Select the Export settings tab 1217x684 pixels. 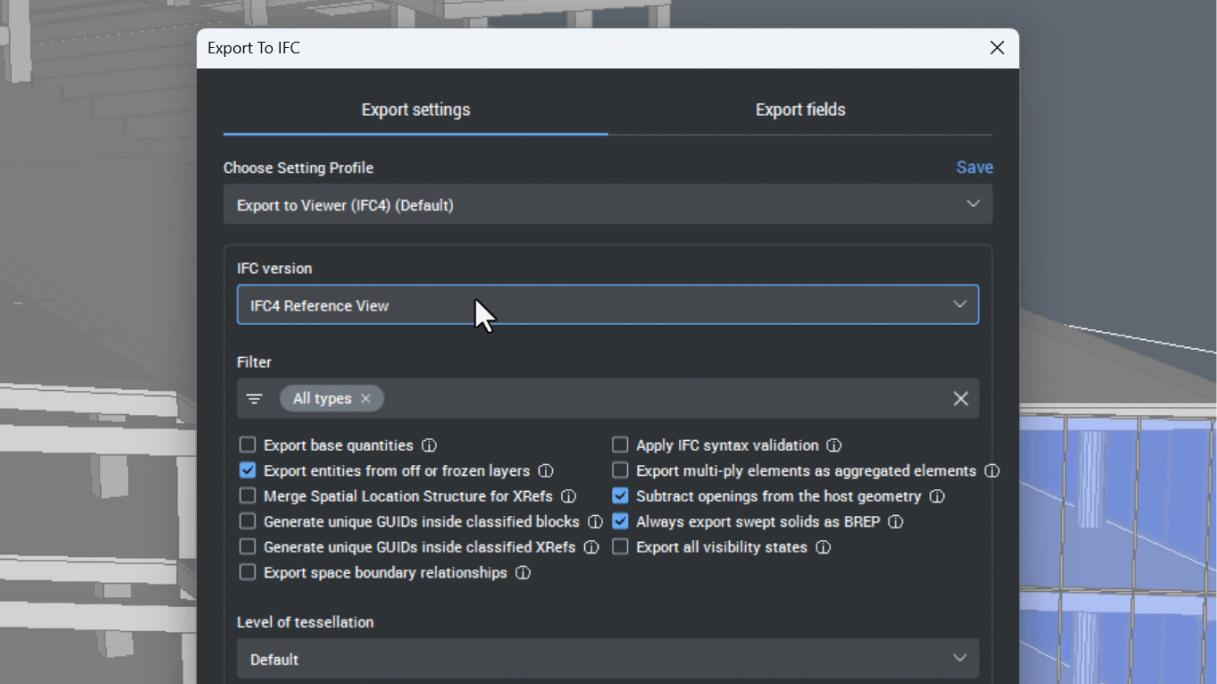pos(415,110)
